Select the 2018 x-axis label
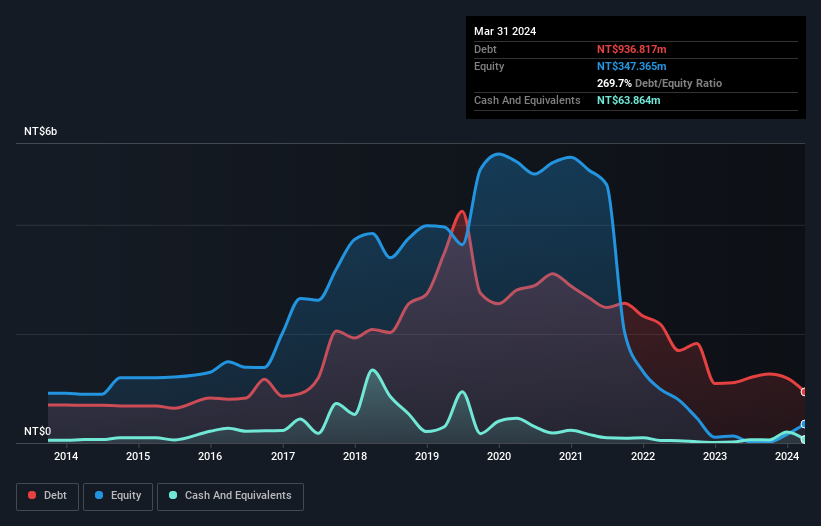The image size is (821, 526). point(355,456)
